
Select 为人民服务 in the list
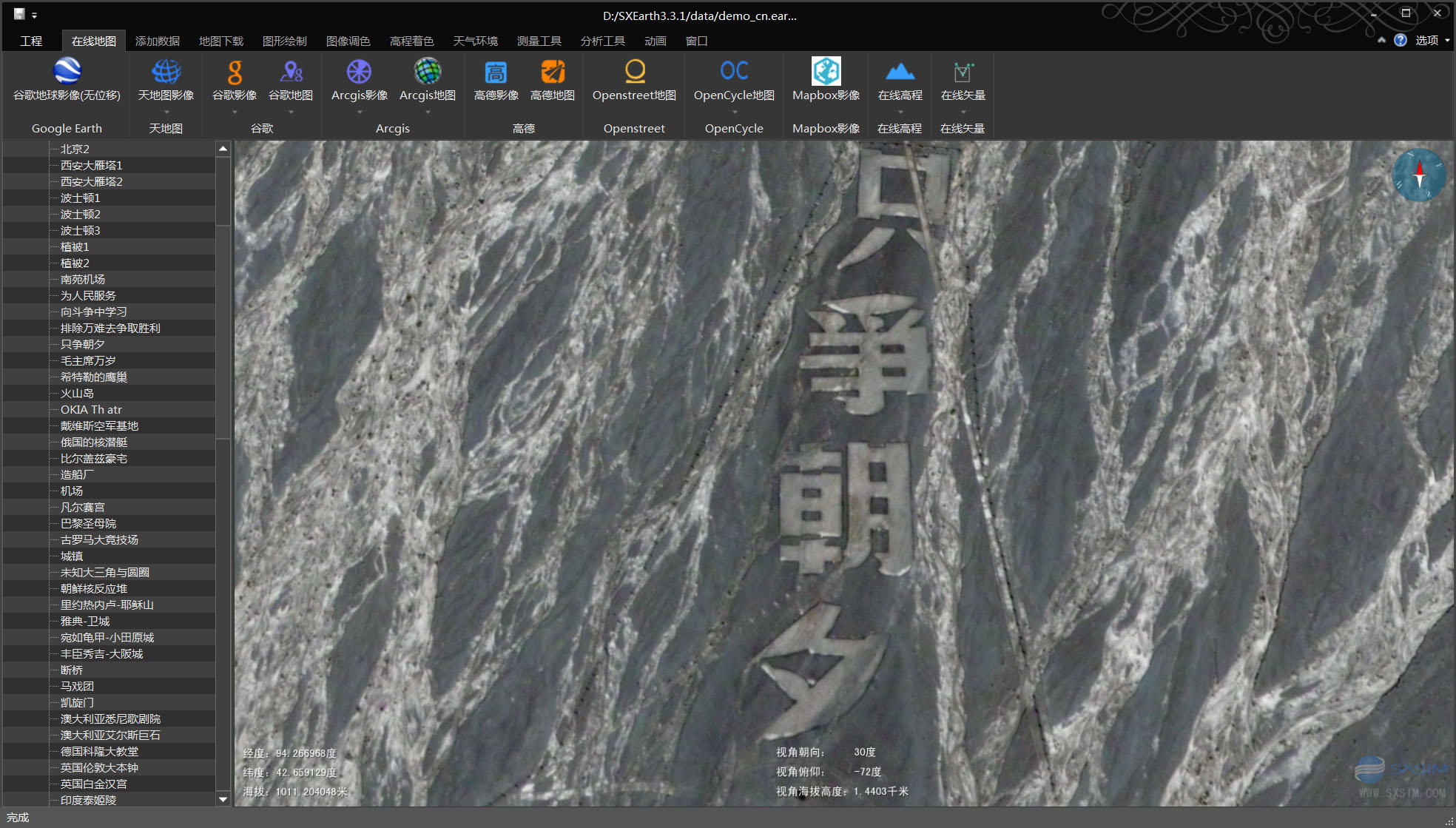tap(88, 295)
